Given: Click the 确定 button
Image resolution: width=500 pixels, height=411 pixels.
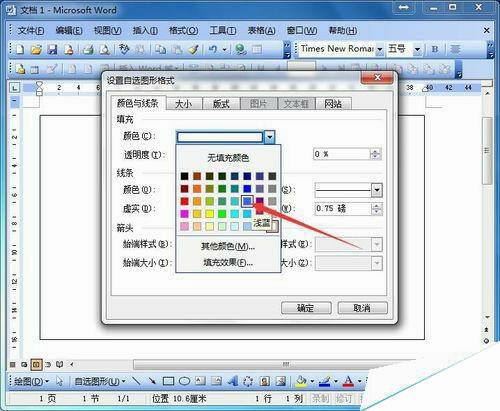Looking at the screenshot, I should 306,308.
